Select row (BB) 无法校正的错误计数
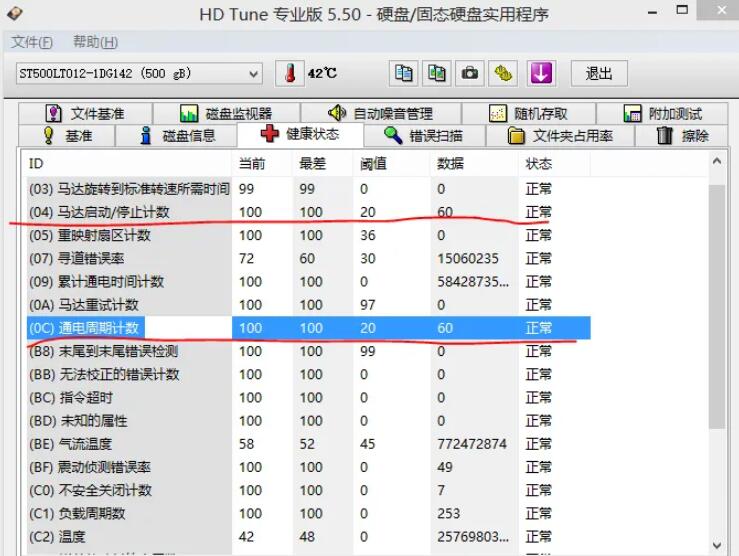The height and width of the screenshot is (556, 739). 309,375
